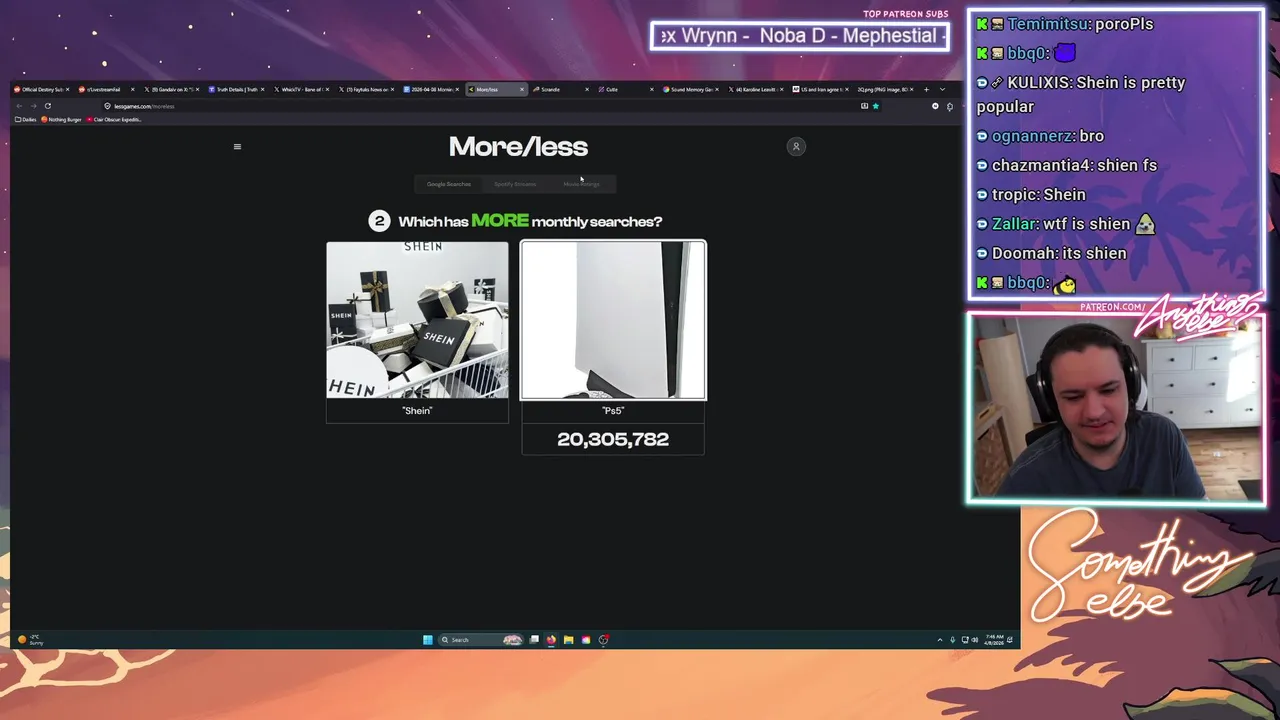Reload the current page
1280x720 pixels.
point(47,106)
